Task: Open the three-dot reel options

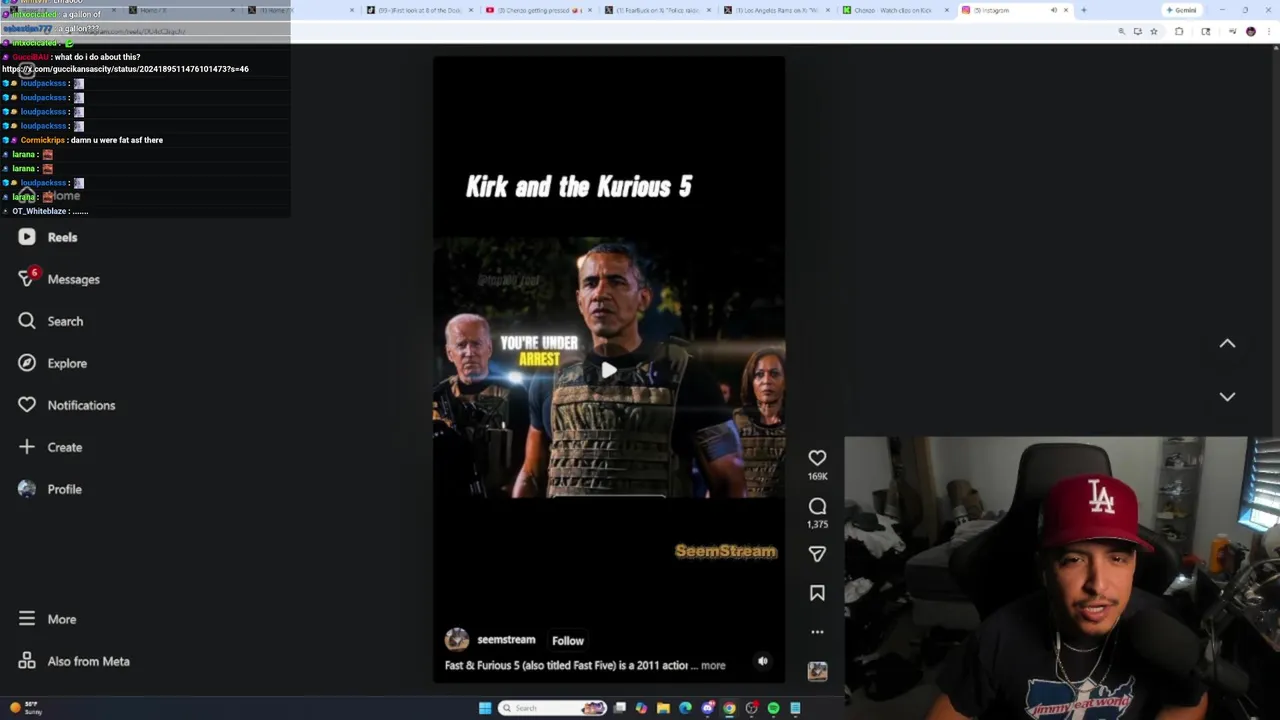Action: coord(817,632)
